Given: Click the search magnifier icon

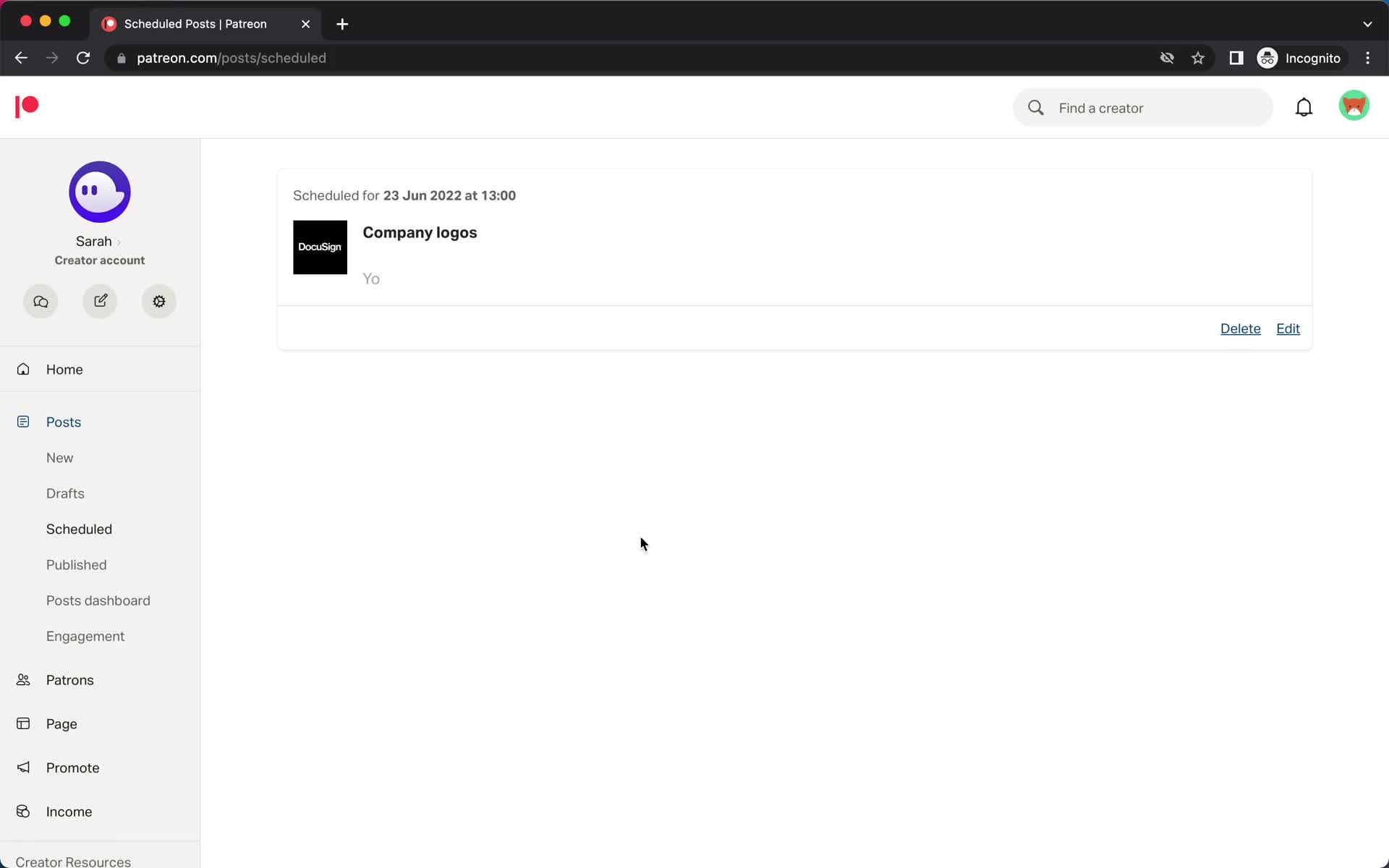Looking at the screenshot, I should [x=1034, y=108].
